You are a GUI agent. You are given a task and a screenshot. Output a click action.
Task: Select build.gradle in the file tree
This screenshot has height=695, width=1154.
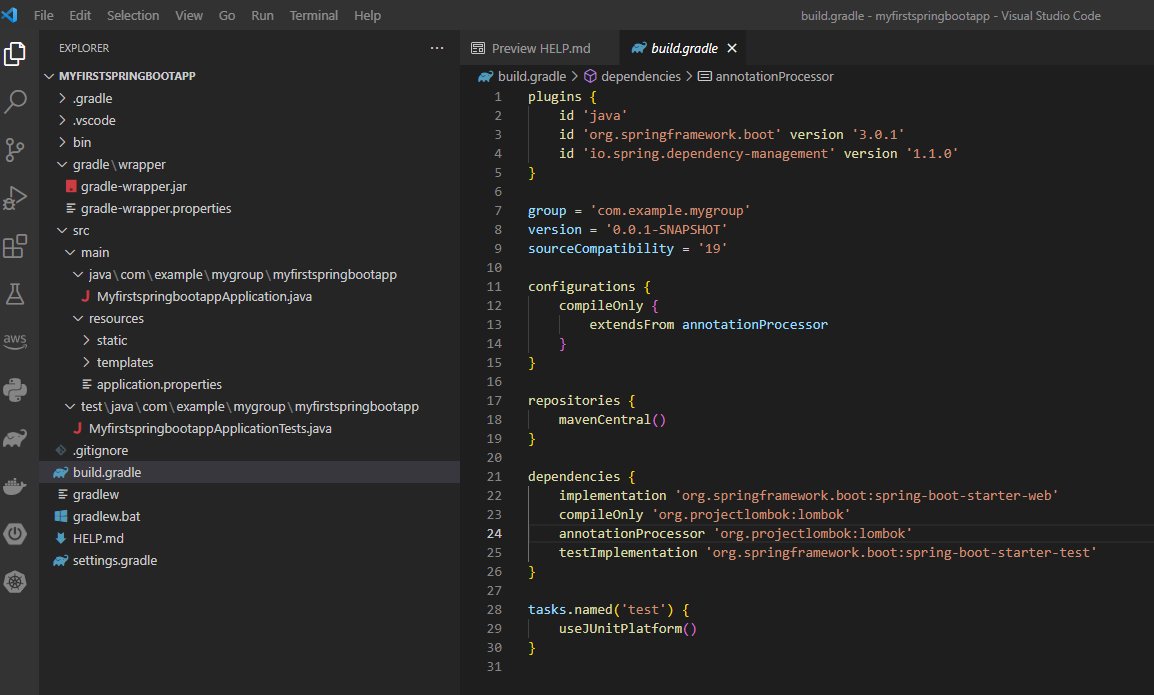[250, 472]
